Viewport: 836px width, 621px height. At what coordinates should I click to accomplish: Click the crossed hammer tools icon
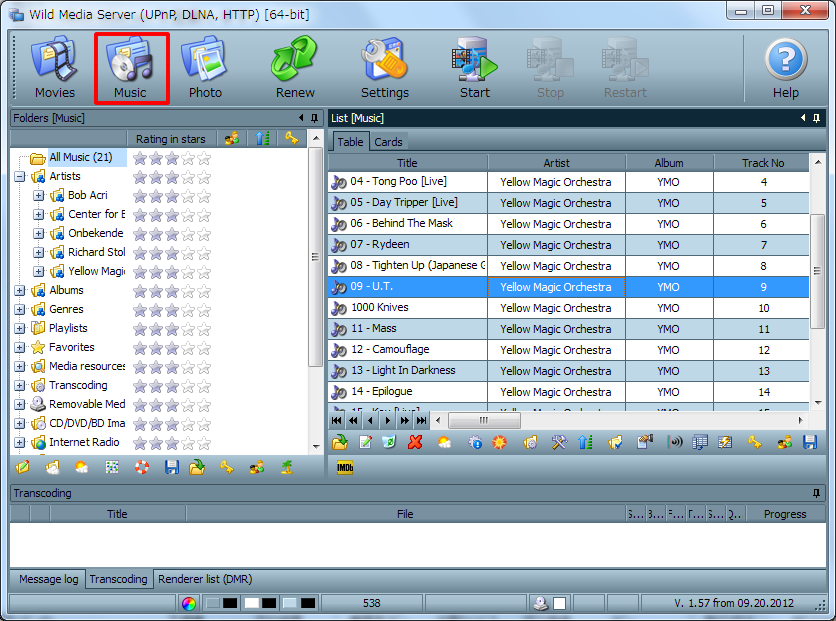coord(559,442)
